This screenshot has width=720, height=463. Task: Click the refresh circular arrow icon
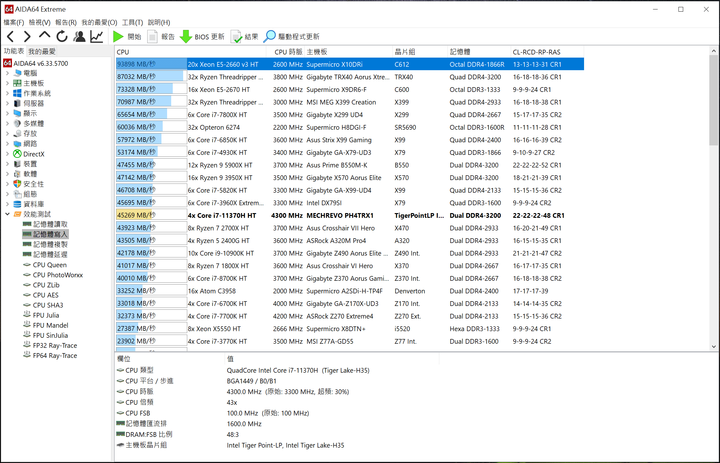62,36
